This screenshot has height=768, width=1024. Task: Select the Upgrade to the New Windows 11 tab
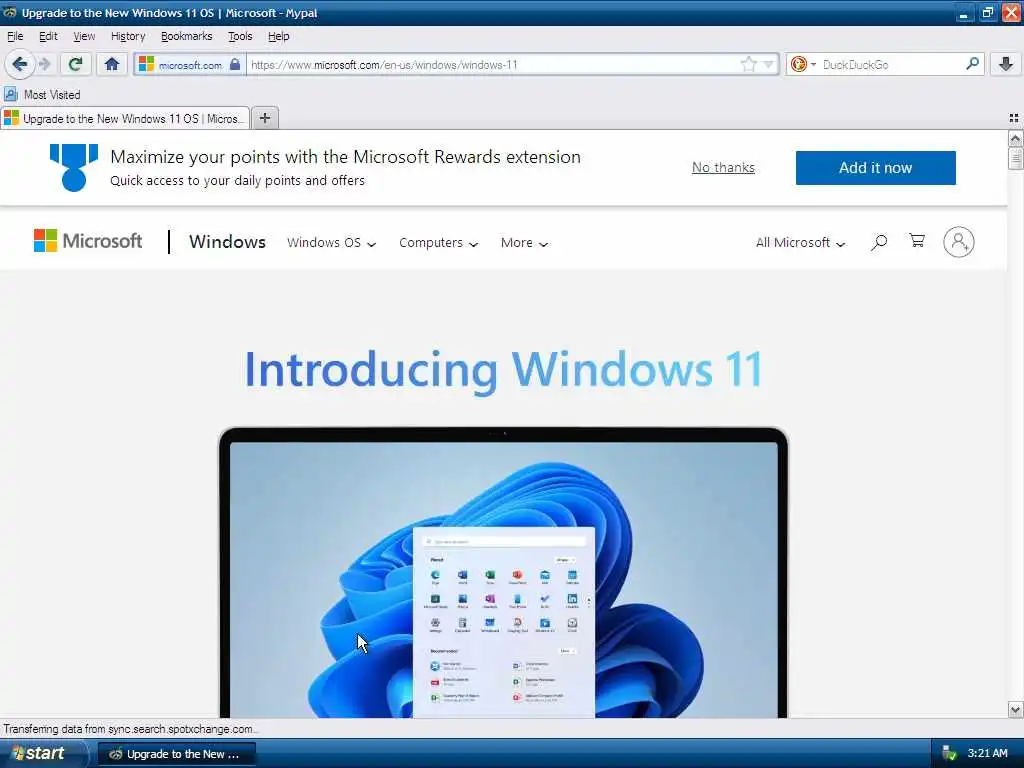click(x=125, y=118)
